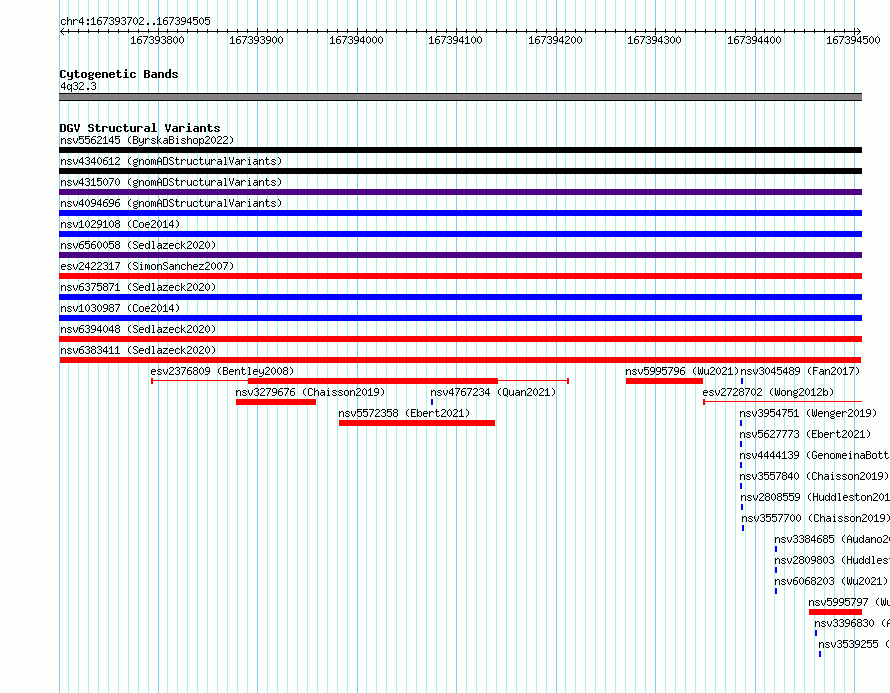Click ruler position 167393800
The width and height of the screenshot is (890, 693).
157,40
